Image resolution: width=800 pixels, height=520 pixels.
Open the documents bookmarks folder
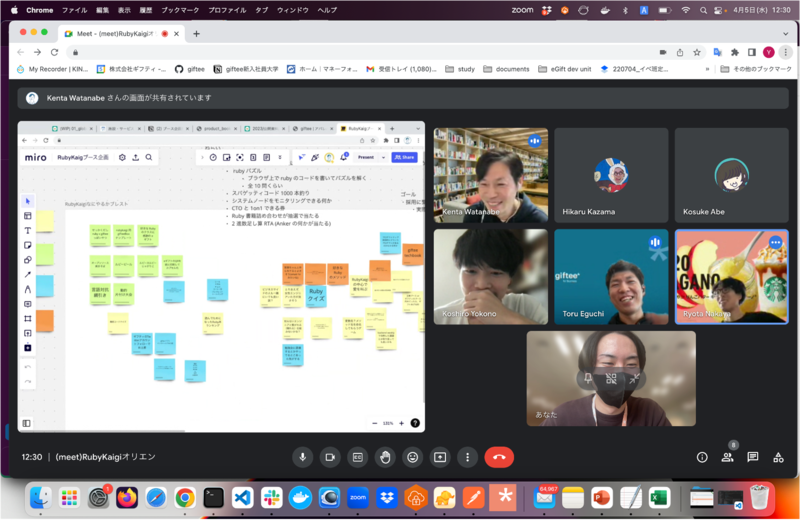pyautogui.click(x=506, y=69)
